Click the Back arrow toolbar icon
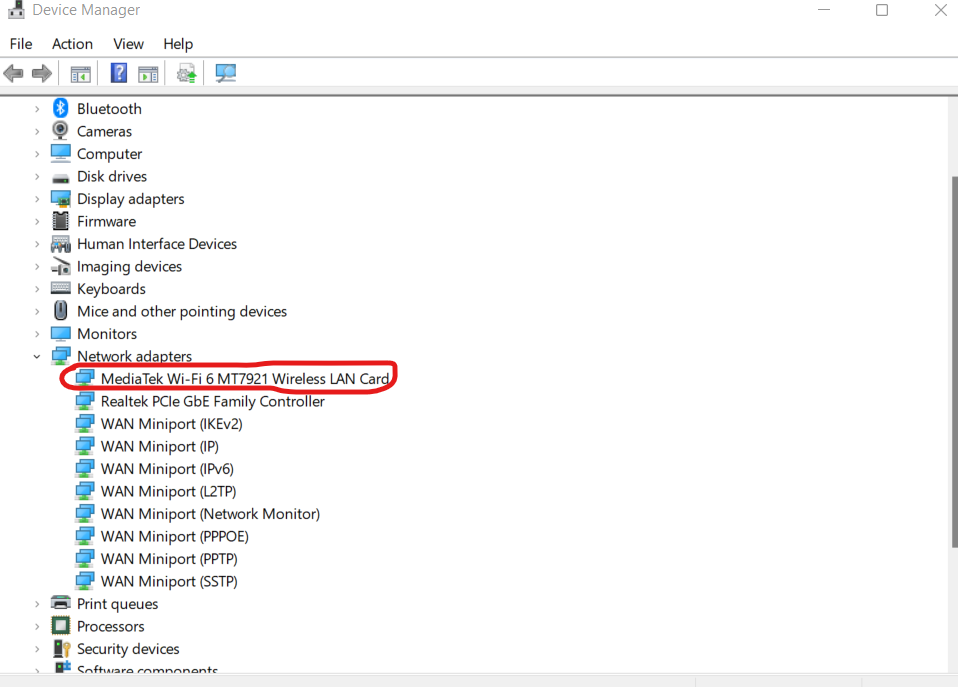958x687 pixels. 13,74
